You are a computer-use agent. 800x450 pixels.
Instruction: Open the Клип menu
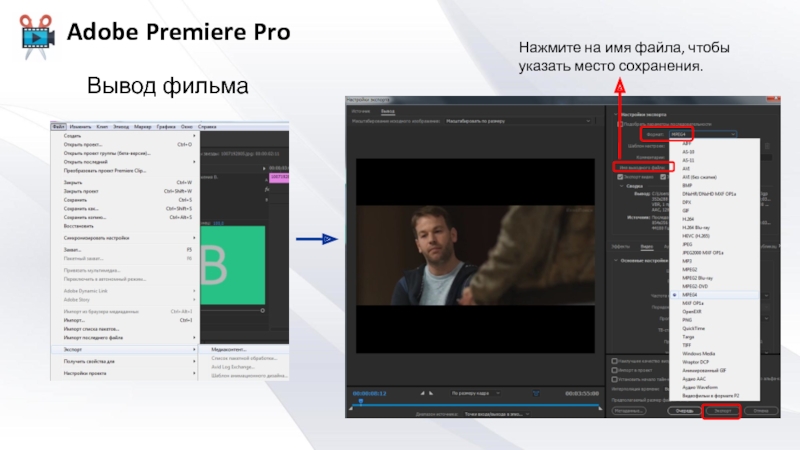102,127
